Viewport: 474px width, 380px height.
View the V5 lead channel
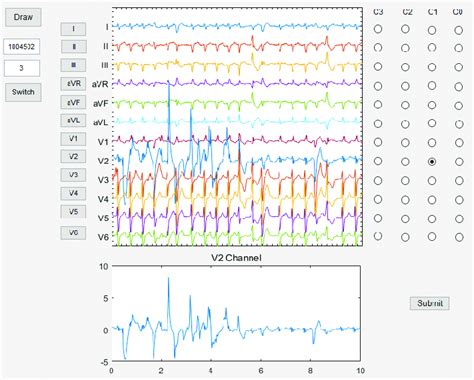tap(73, 212)
